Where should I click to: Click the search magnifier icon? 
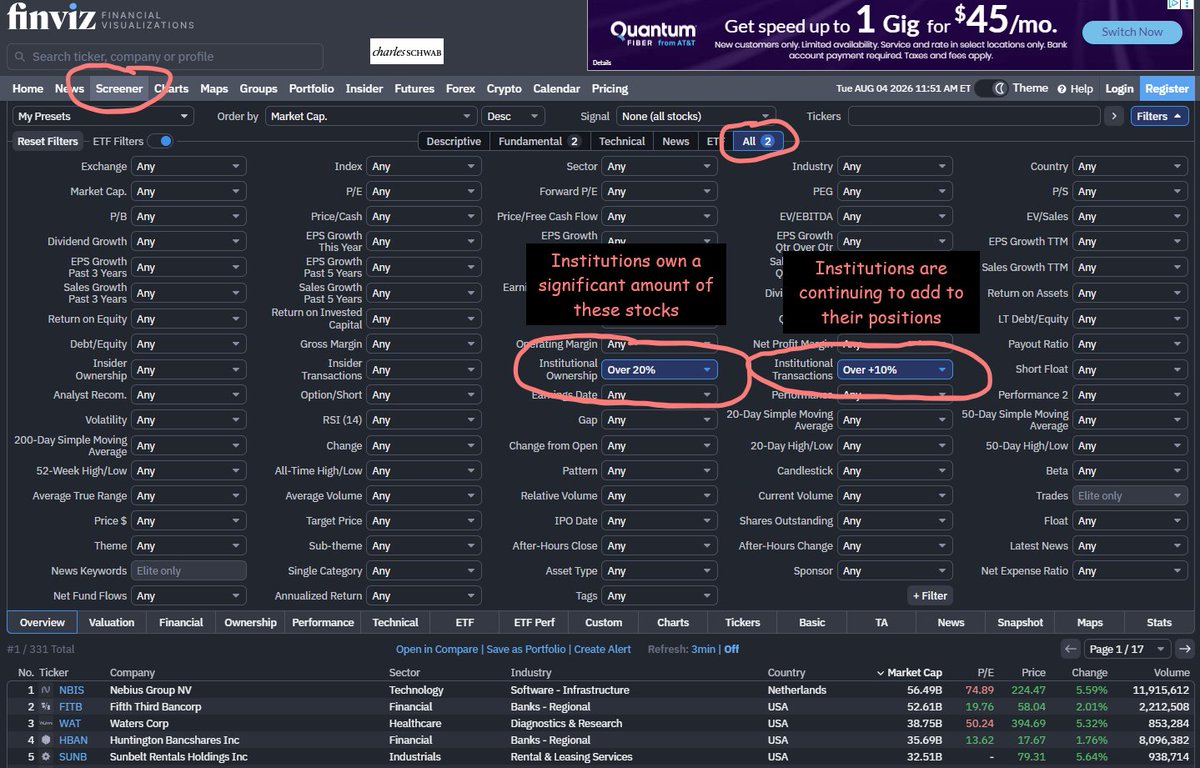20,57
